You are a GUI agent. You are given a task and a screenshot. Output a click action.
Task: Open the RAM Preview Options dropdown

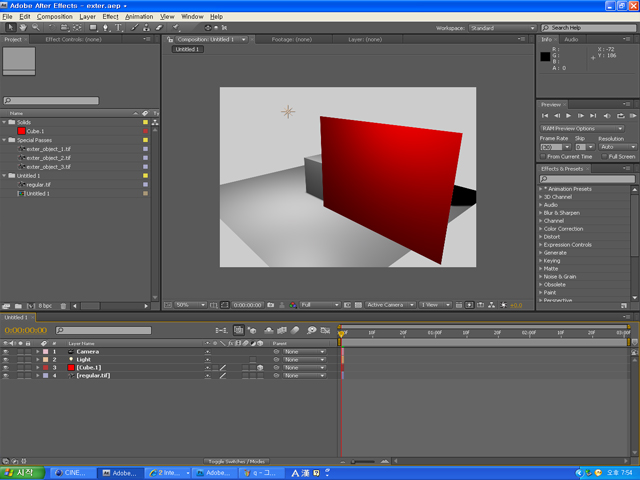click(x=582, y=129)
